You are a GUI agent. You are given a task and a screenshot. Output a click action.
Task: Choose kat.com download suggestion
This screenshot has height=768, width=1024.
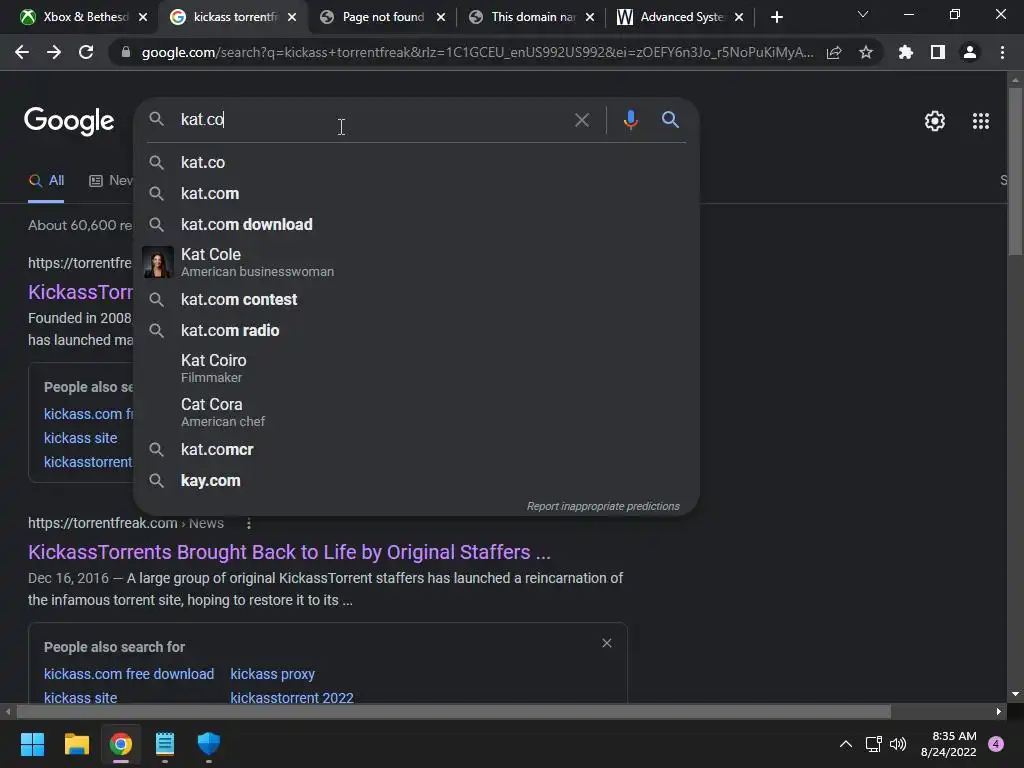coord(416,225)
